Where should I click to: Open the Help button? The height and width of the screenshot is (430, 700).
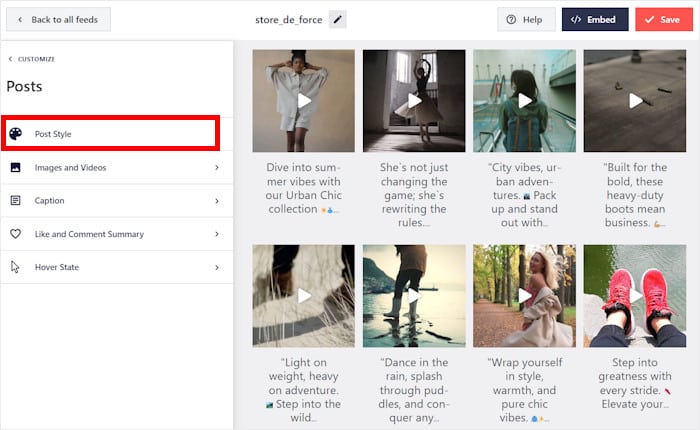526,20
